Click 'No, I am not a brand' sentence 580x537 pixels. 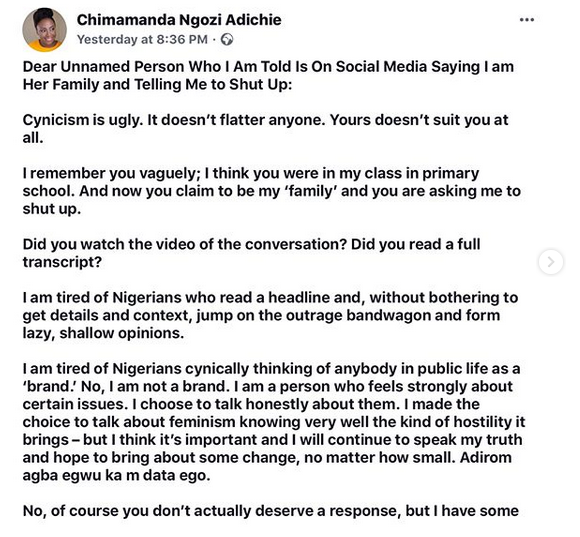[155, 386]
